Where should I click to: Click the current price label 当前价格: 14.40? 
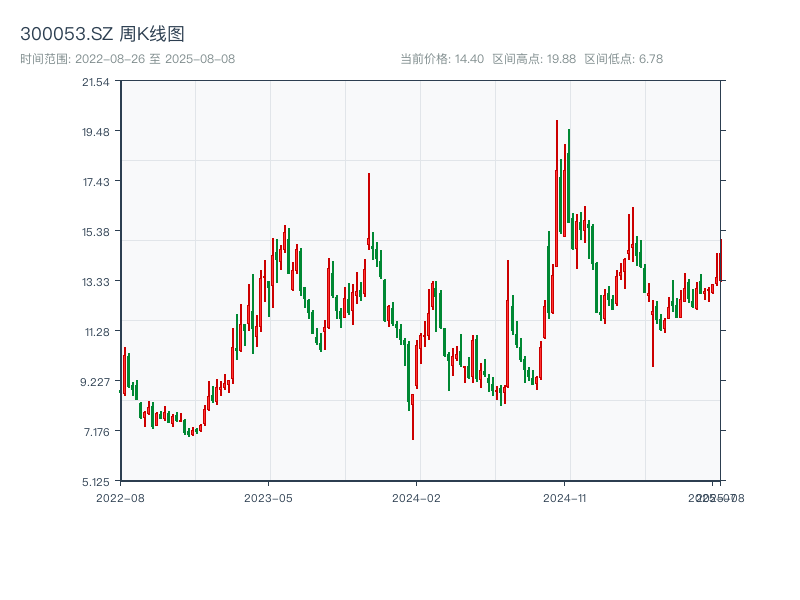pos(442,59)
